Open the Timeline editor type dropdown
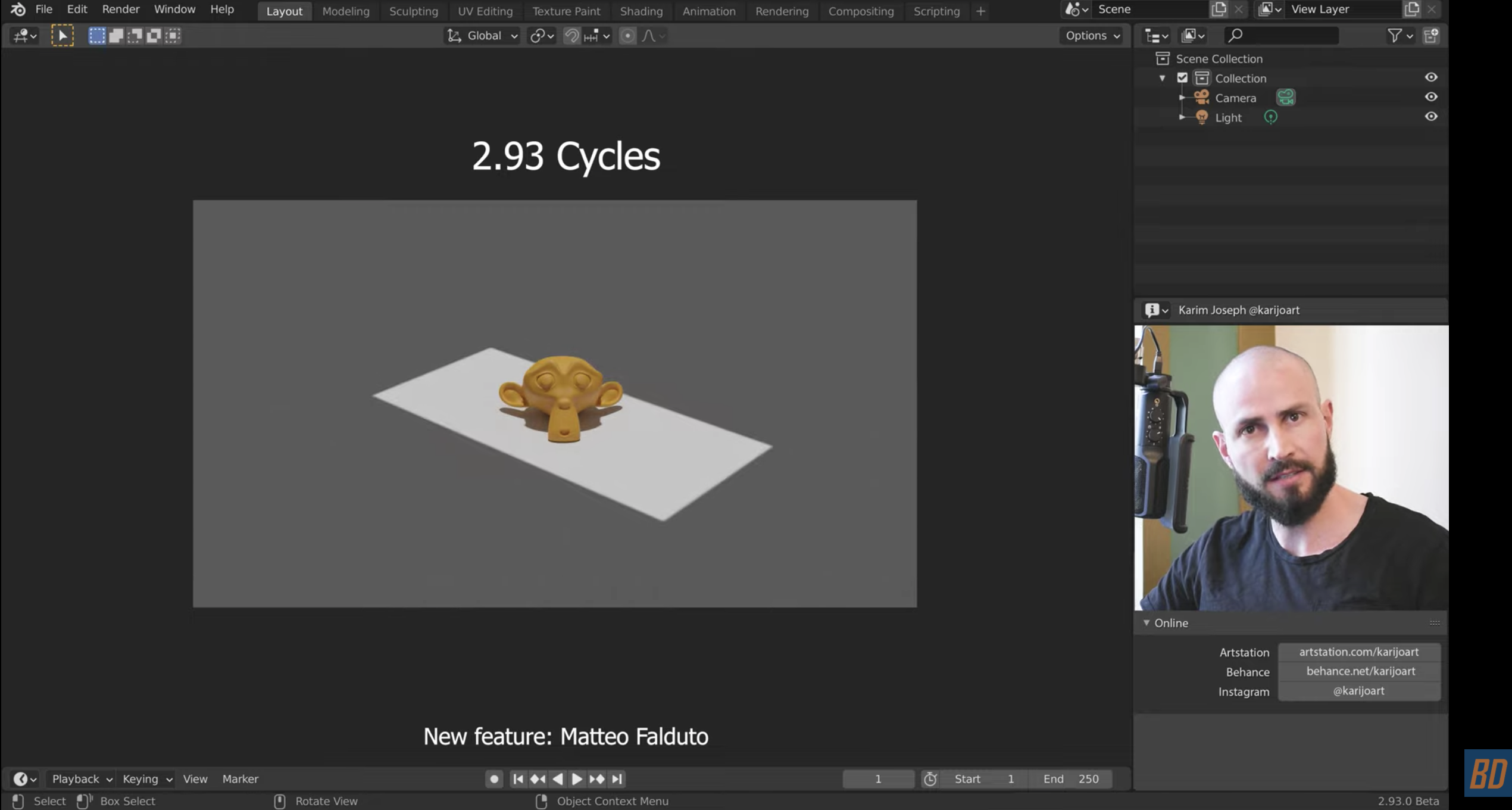 [x=25, y=779]
